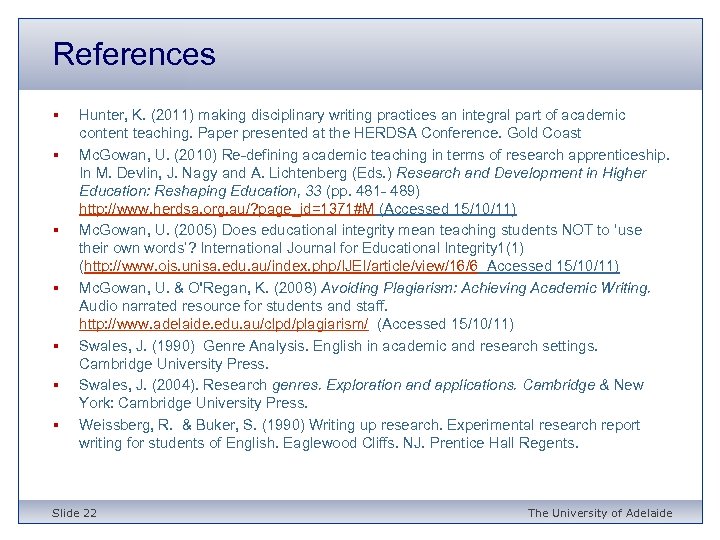Image resolution: width=720 pixels, height=540 pixels.
Task: Click the italic 'Research and Development in Higher' title
Action: tap(521, 173)
